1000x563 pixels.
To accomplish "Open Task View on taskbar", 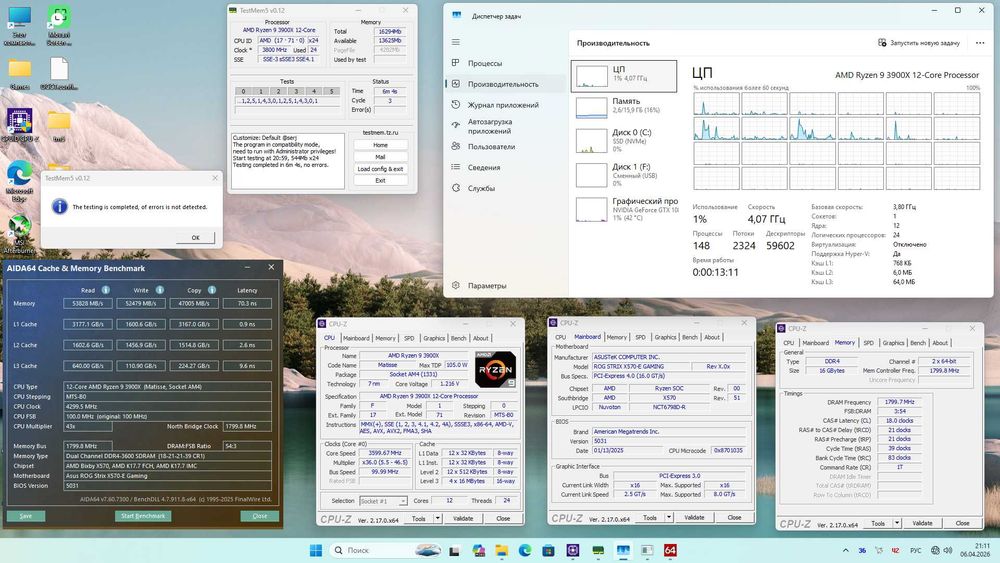I will coord(454,550).
